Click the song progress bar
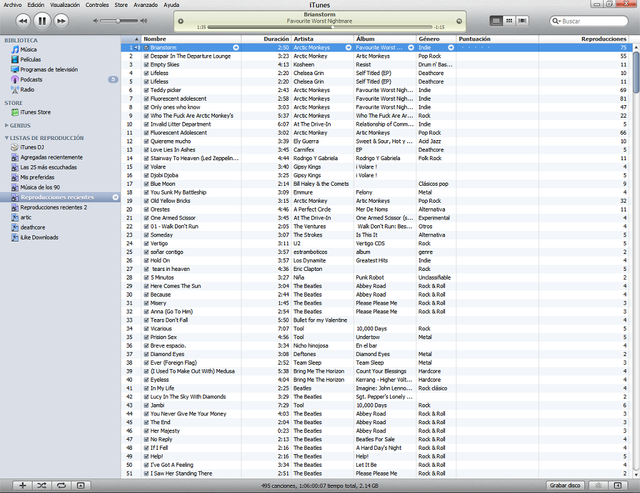 [x=320, y=27]
